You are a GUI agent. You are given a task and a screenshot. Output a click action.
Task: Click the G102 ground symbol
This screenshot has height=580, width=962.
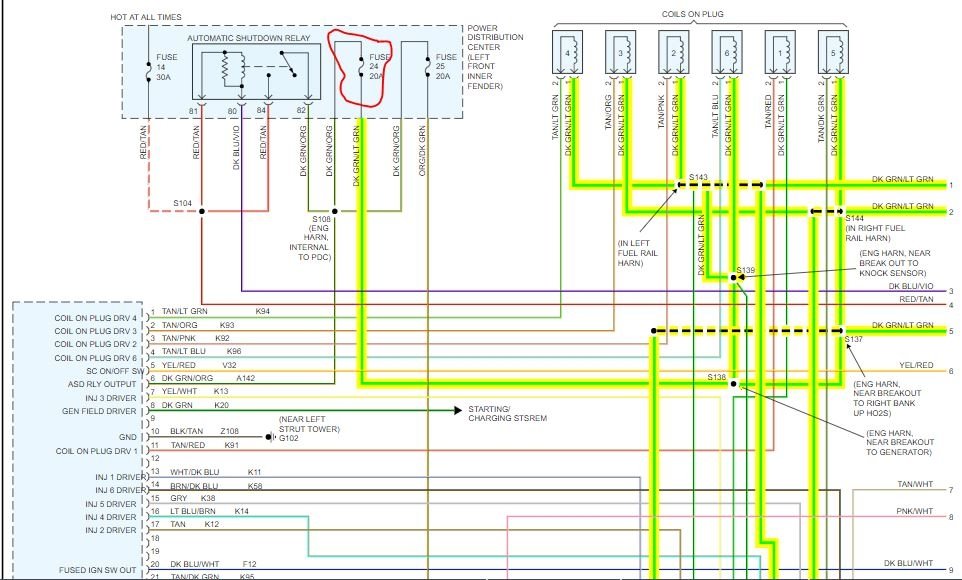pos(271,437)
